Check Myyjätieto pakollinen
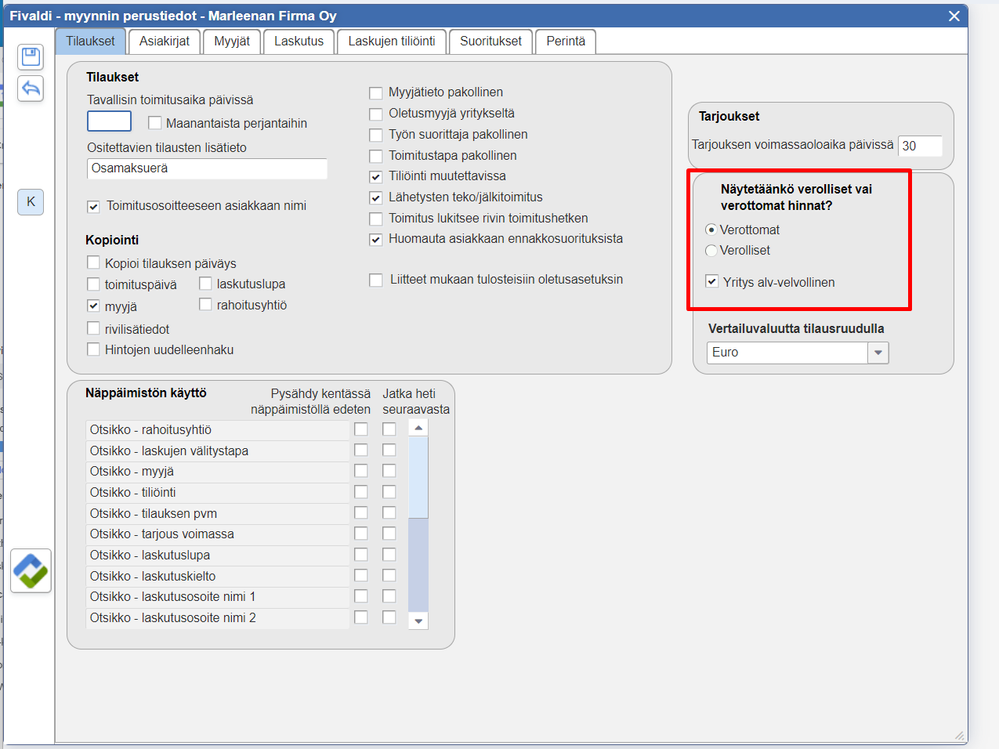 pos(376,93)
